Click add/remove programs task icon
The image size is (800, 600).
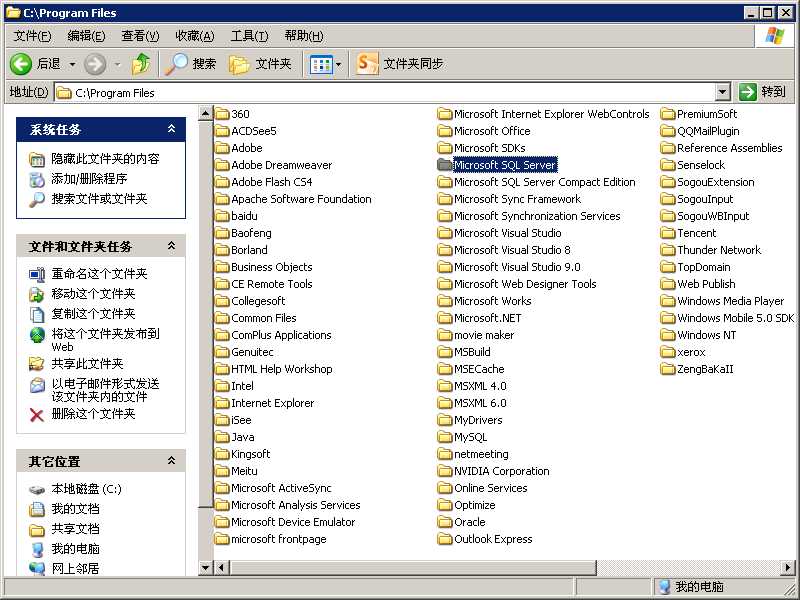coord(37,179)
